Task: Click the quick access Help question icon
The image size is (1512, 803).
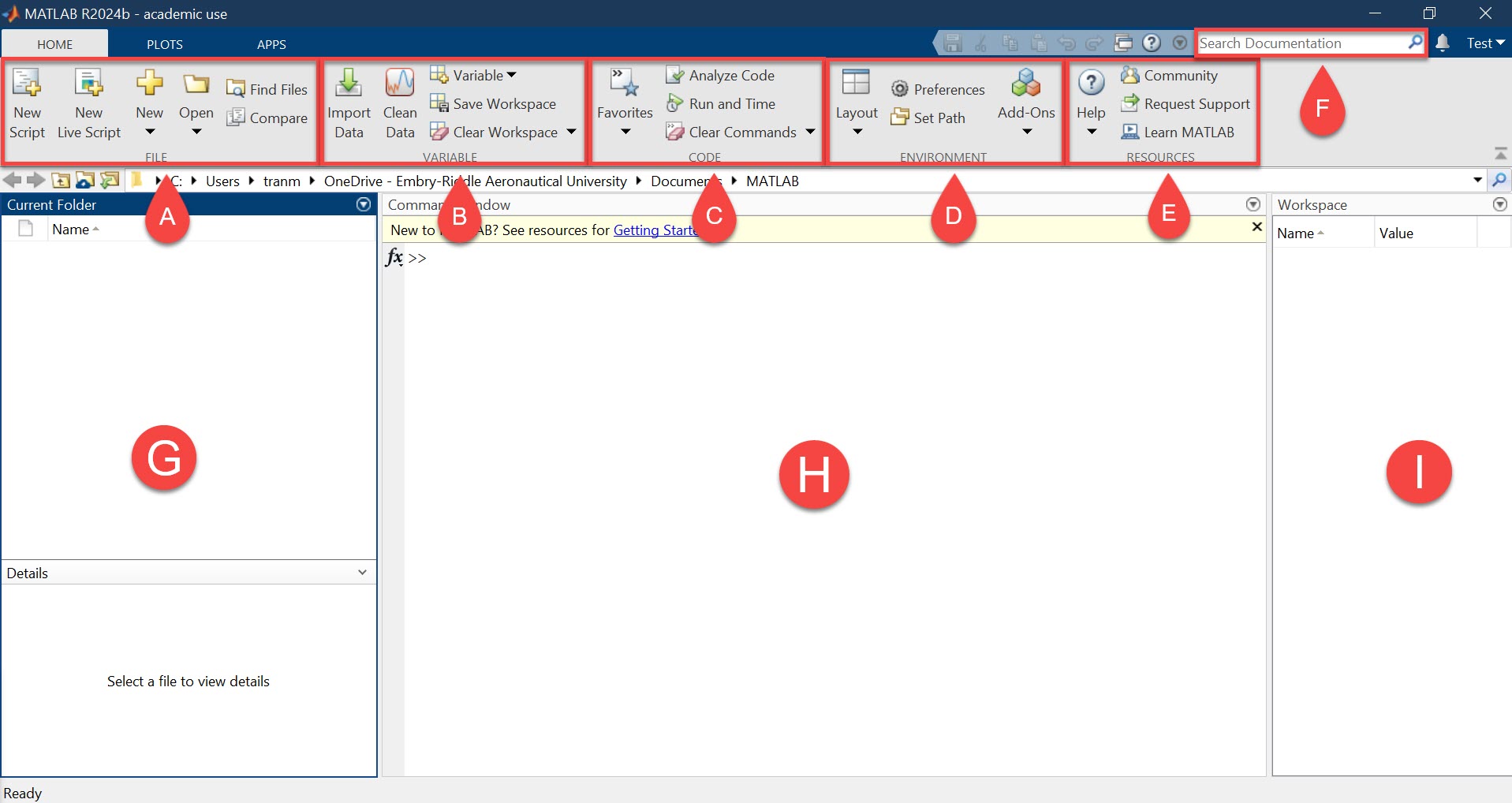Action: tap(1152, 43)
